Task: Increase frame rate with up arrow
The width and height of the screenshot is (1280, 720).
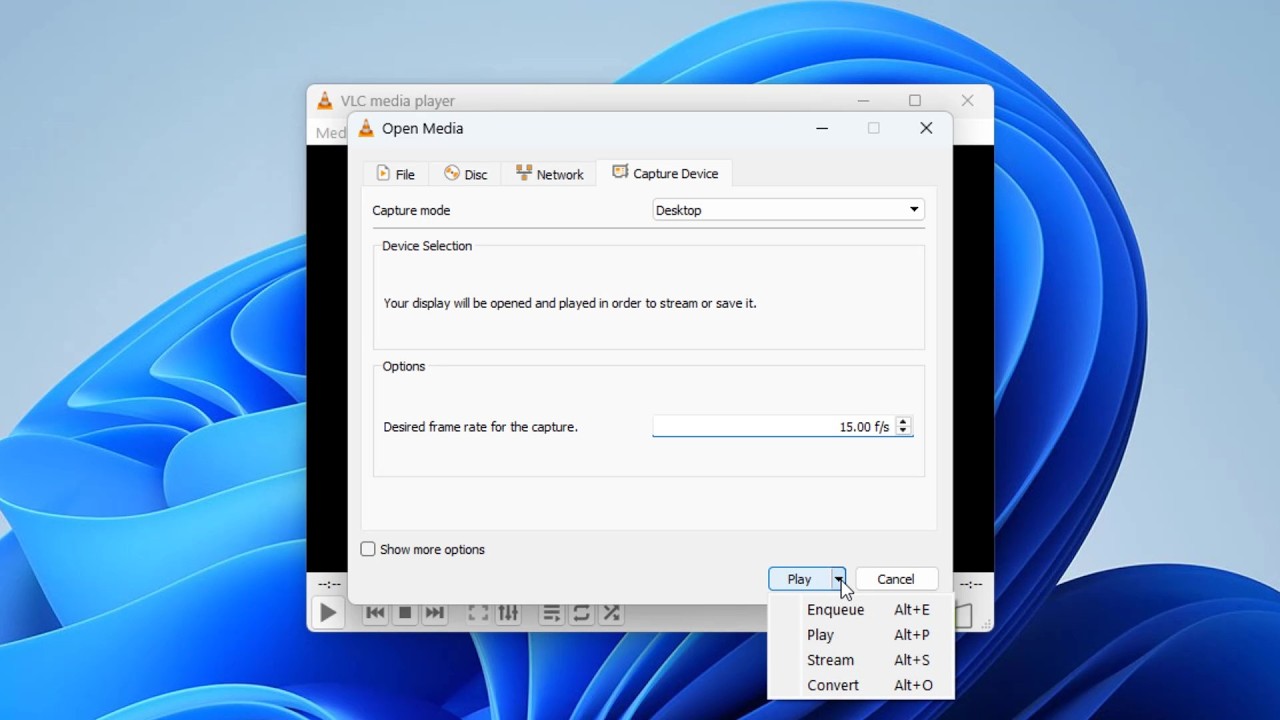Action: pyautogui.click(x=903, y=422)
